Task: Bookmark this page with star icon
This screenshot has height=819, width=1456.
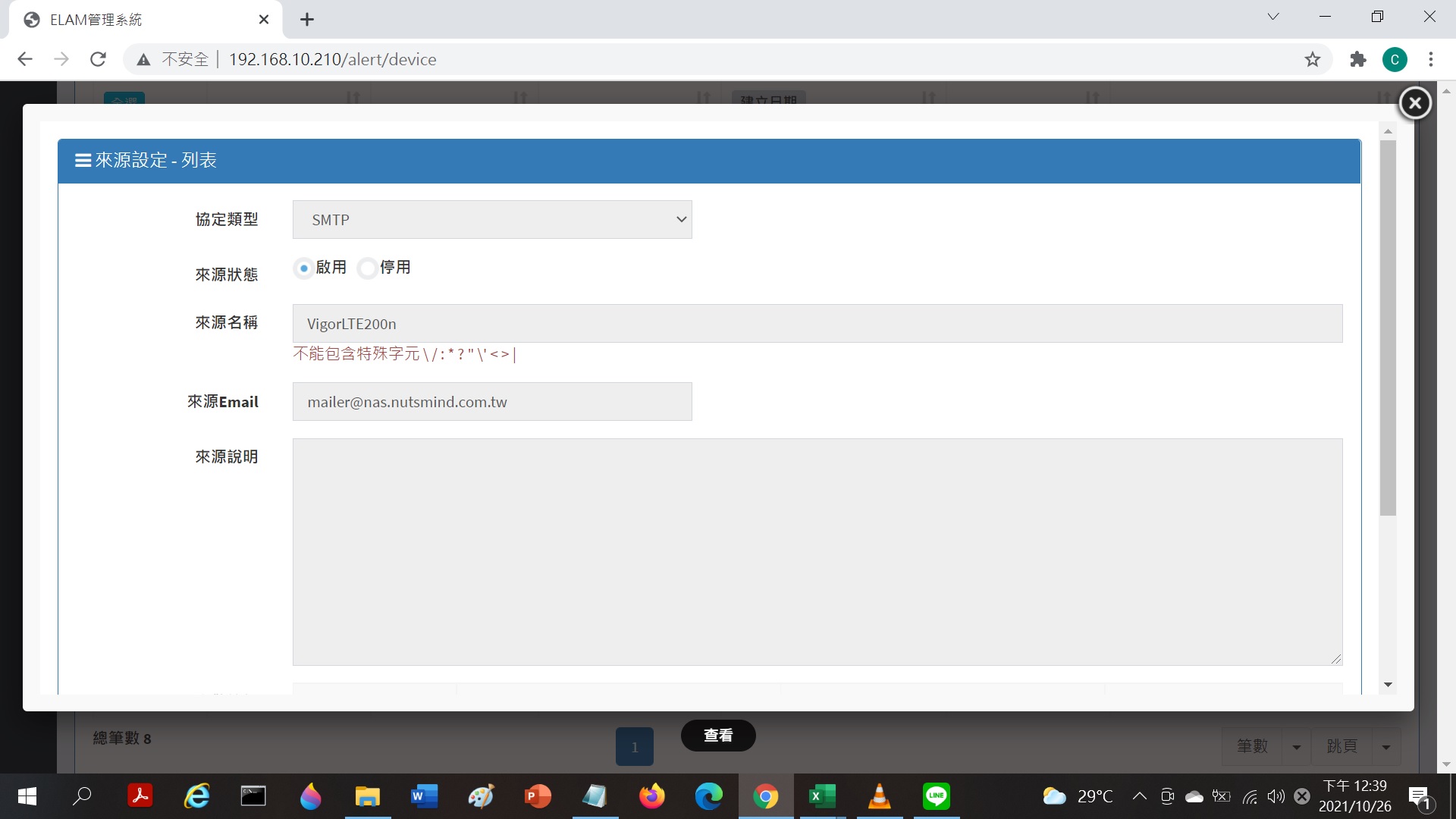Action: [1313, 59]
